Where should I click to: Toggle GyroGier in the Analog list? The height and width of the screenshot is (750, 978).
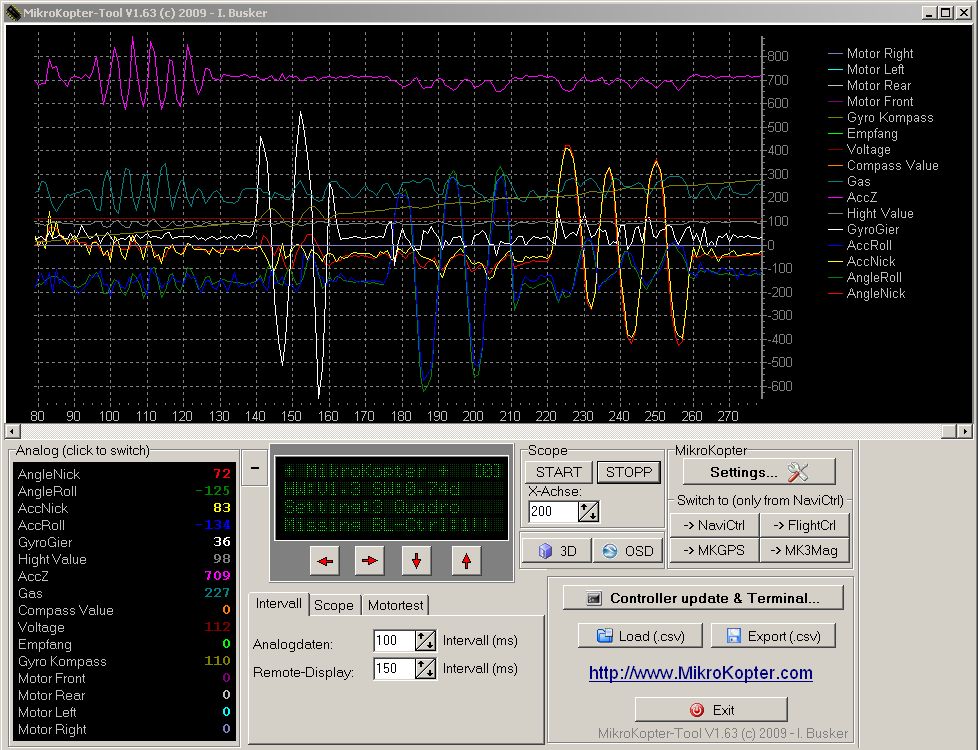124,542
